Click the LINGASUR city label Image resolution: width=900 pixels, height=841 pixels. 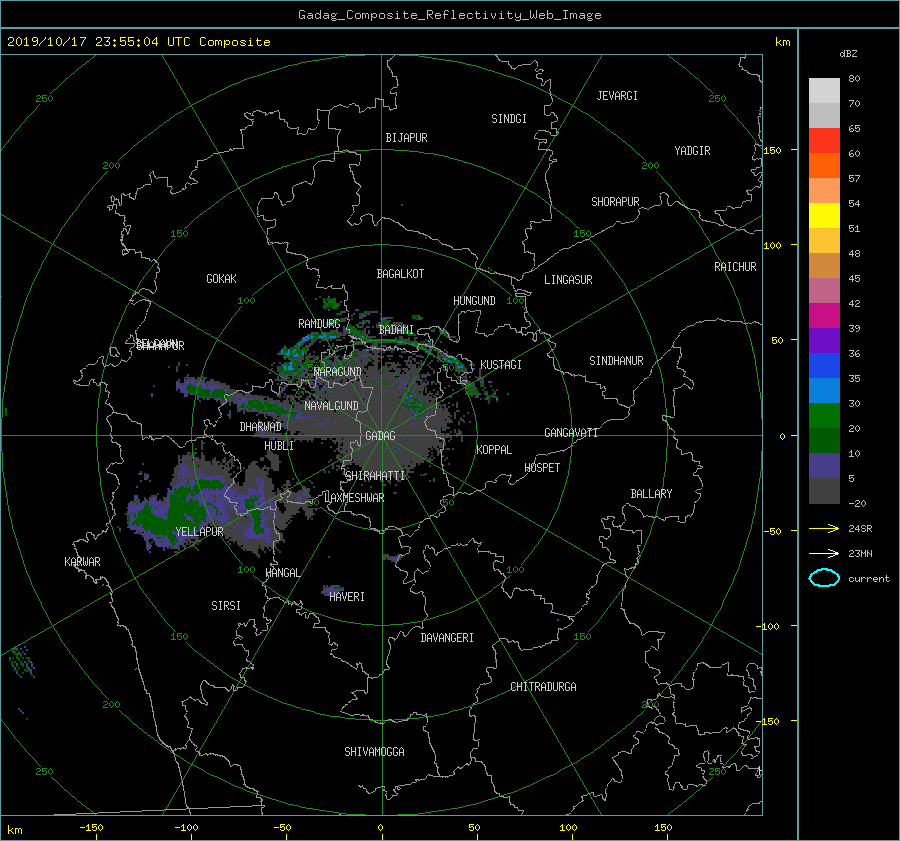click(568, 280)
